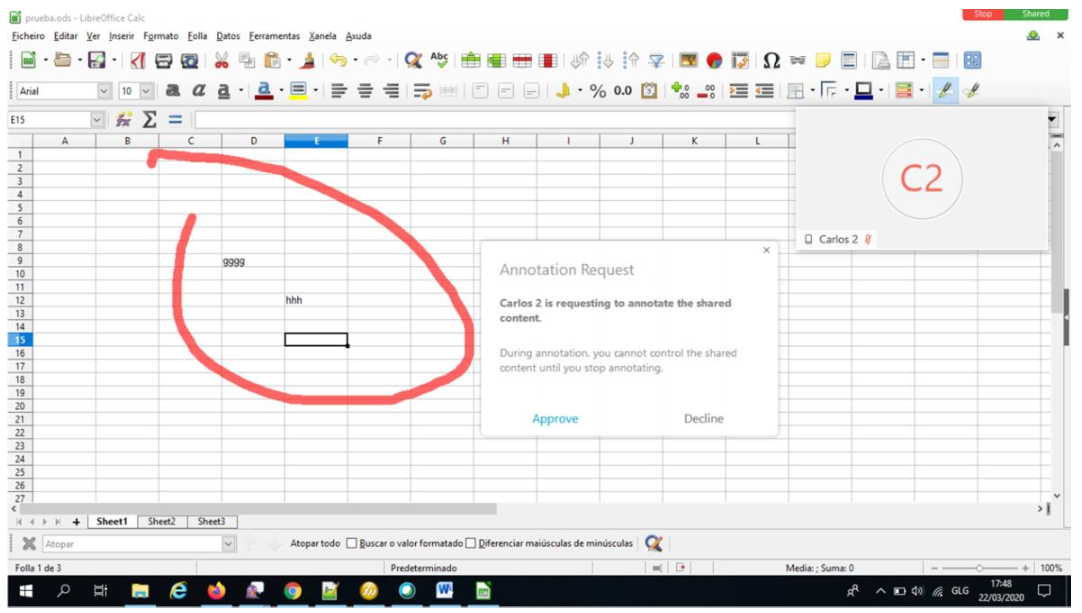Click the zoom slider in status bar

980,568
